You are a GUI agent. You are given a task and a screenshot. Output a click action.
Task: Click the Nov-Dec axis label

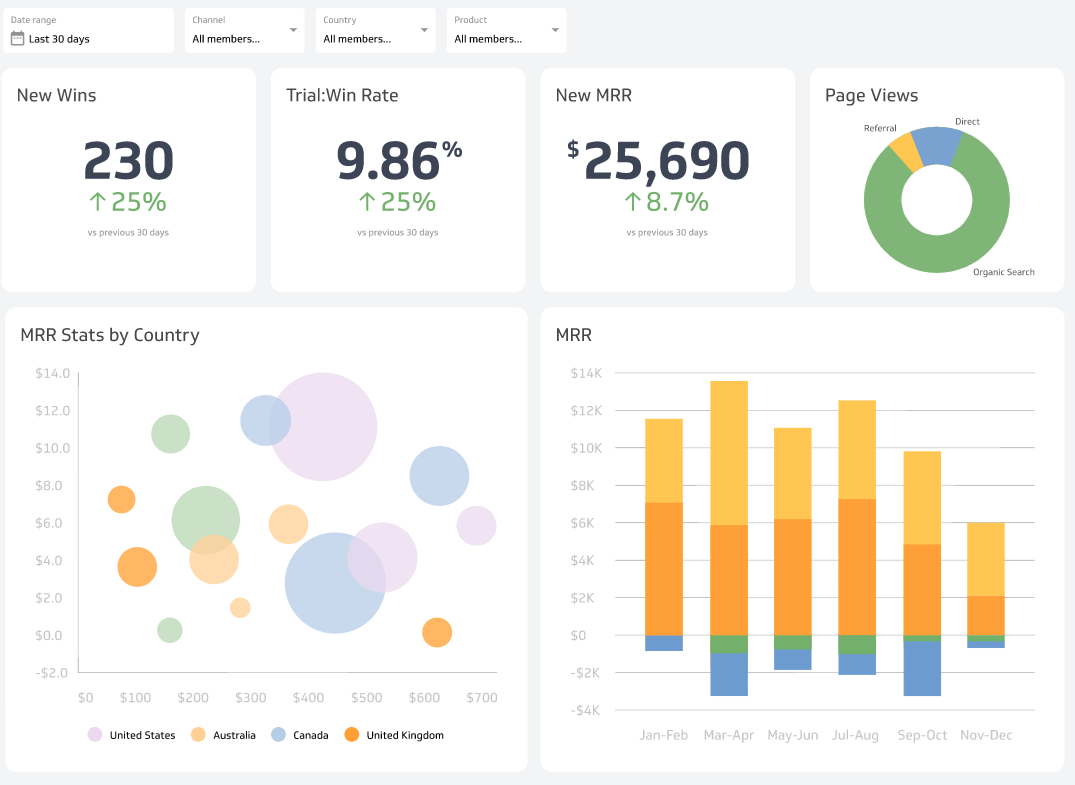point(986,735)
